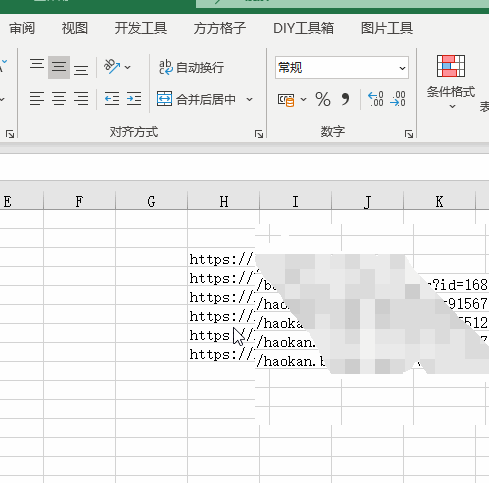Viewport: 489px width, 483px height.
Task: Click 合并后居中 merge and center
Action: (196, 99)
